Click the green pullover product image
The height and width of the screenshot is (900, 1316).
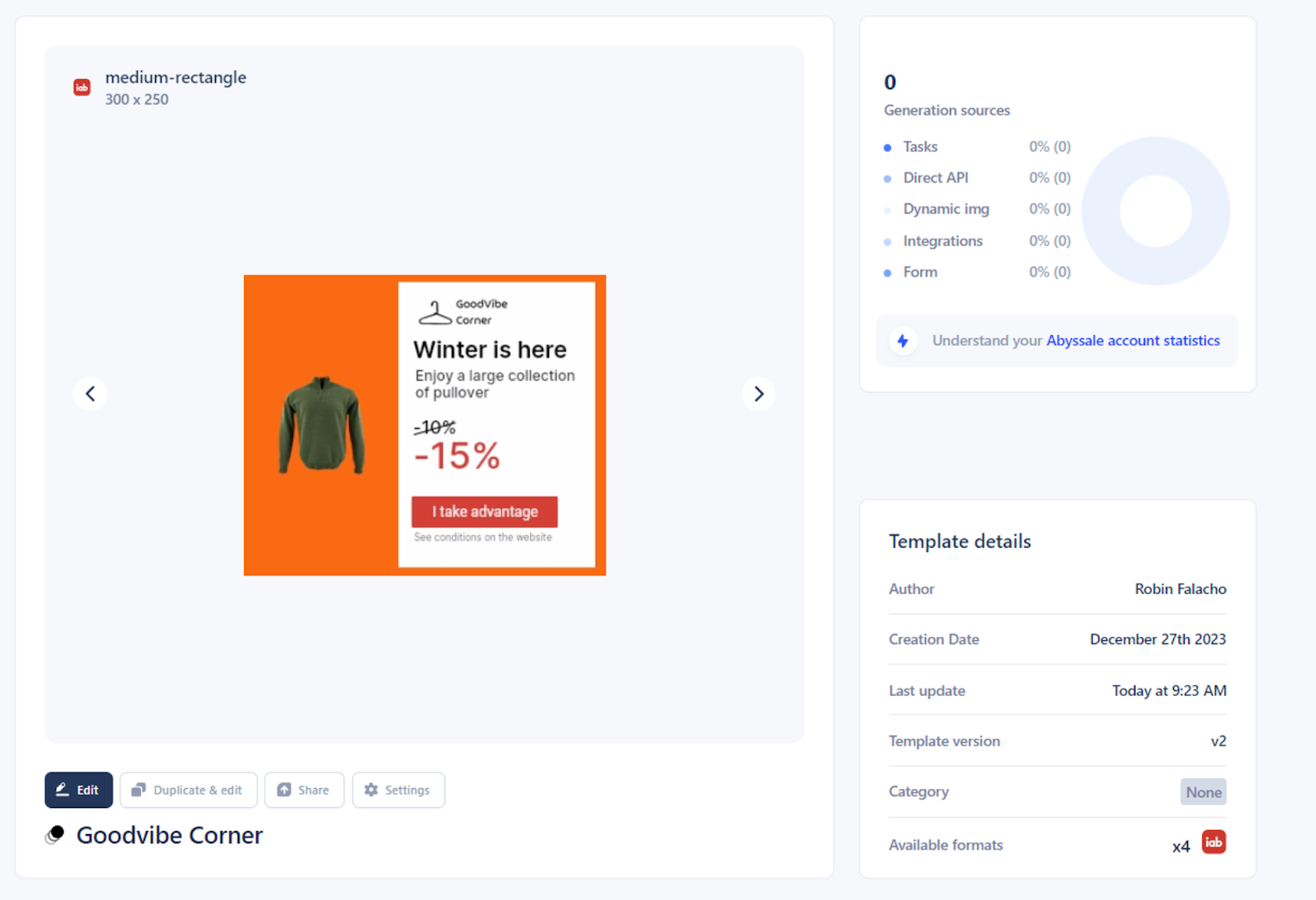coord(322,425)
